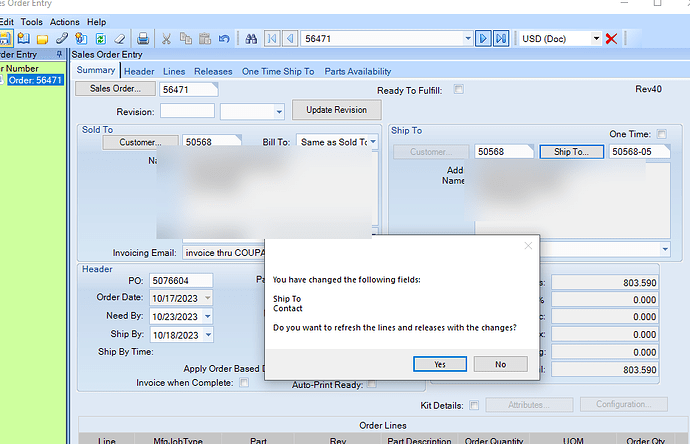Switch to the Lines tab
The height and width of the screenshot is (444, 690).
(174, 71)
